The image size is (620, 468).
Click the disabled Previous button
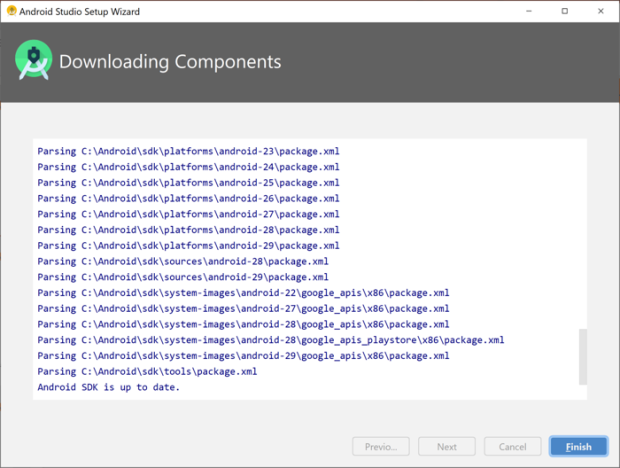[381, 447]
